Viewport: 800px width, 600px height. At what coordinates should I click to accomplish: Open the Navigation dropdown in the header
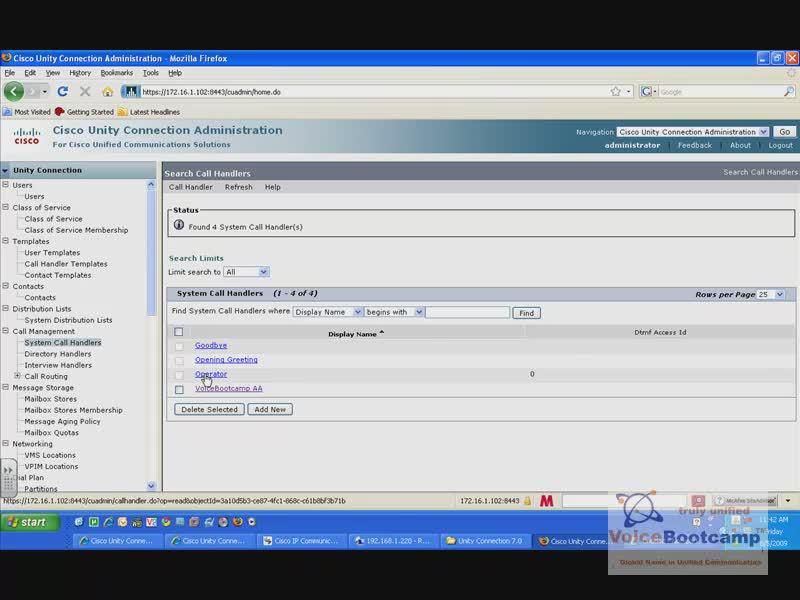point(692,132)
